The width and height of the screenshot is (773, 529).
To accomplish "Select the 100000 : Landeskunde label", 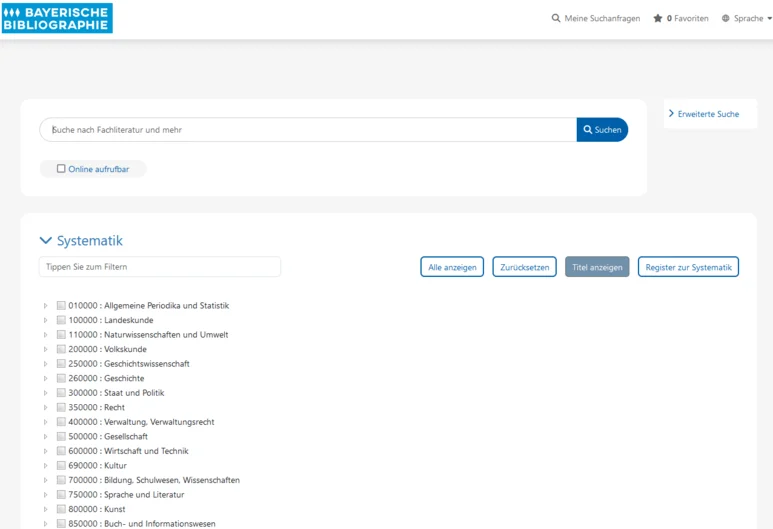I will [111, 320].
